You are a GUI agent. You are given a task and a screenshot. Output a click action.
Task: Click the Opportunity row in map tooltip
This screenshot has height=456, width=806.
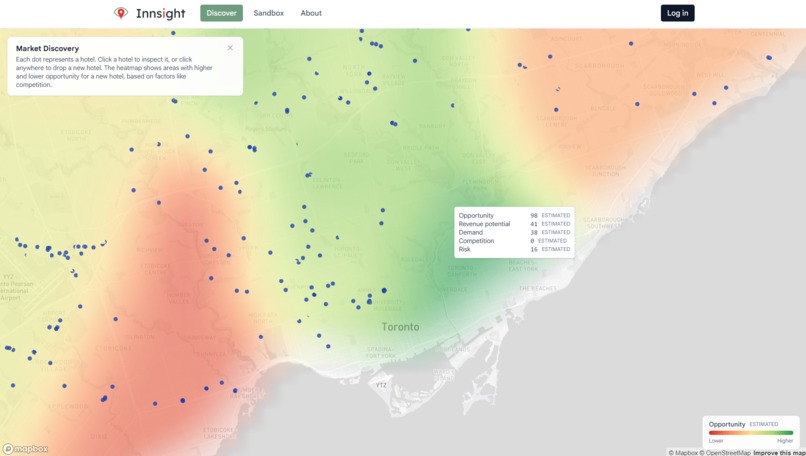pos(514,215)
